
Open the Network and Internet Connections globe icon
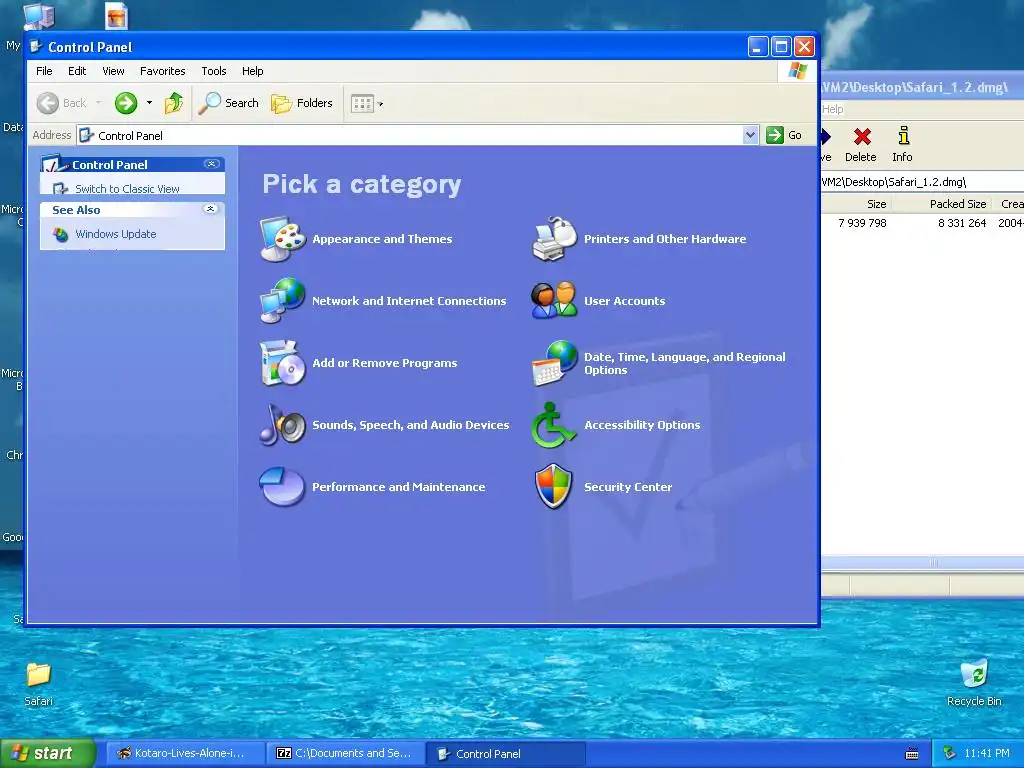pos(282,301)
